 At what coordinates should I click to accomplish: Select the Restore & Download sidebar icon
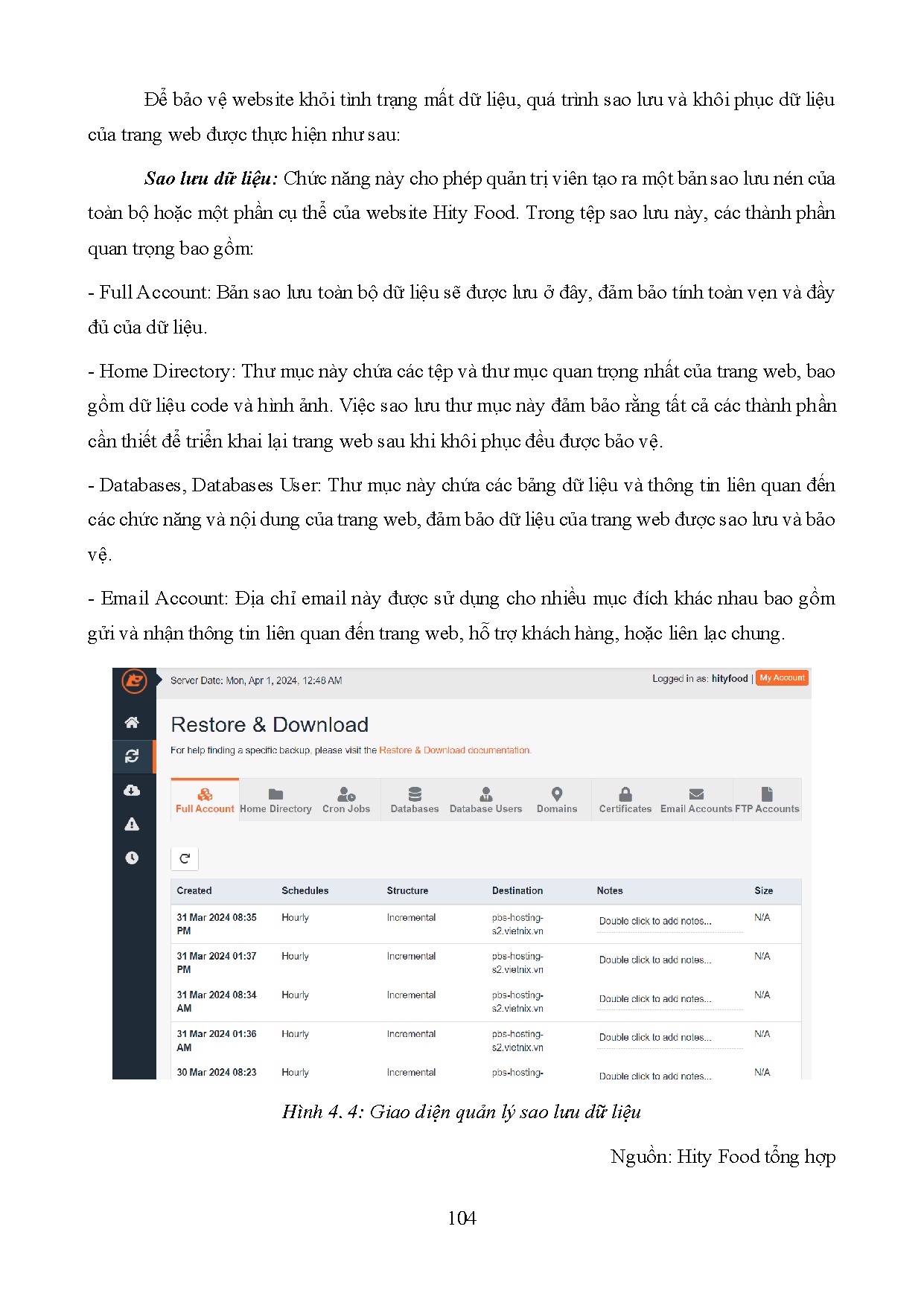[x=132, y=756]
